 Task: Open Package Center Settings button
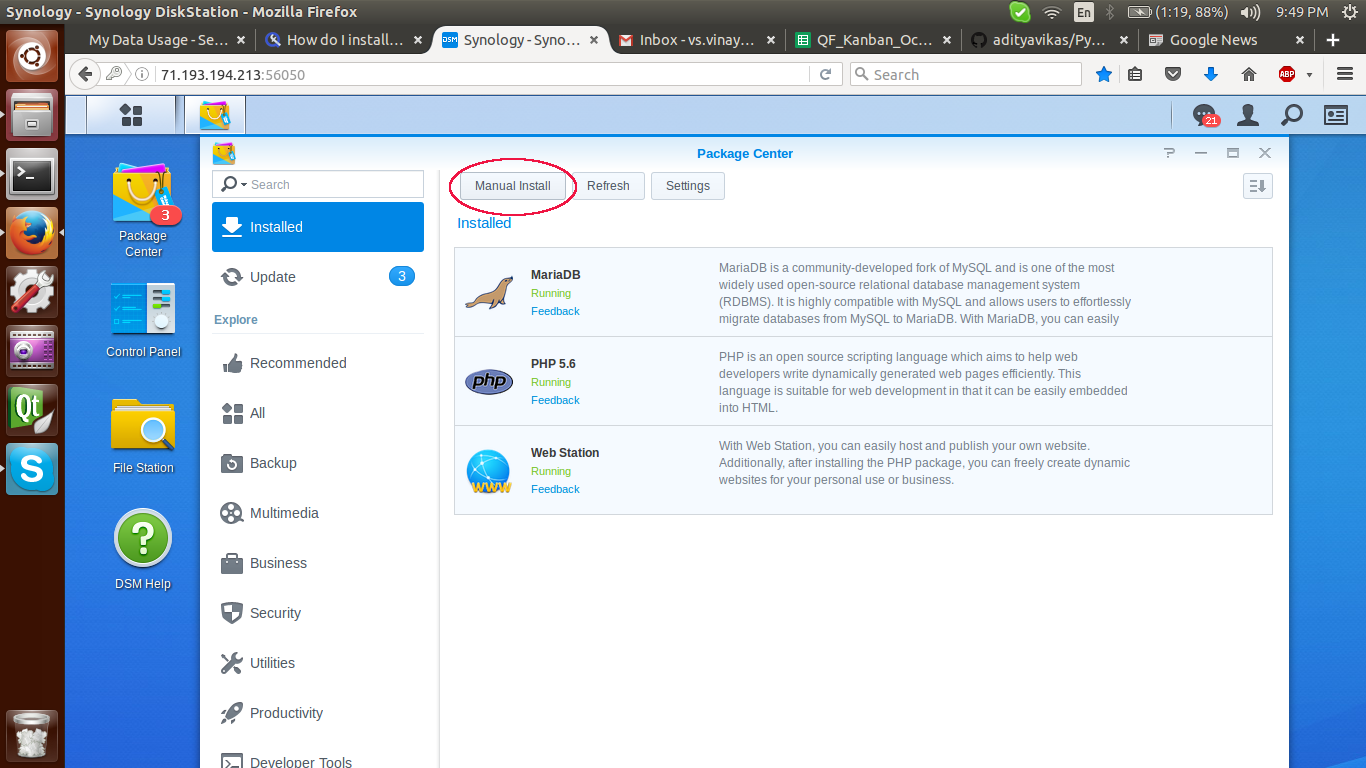(688, 186)
